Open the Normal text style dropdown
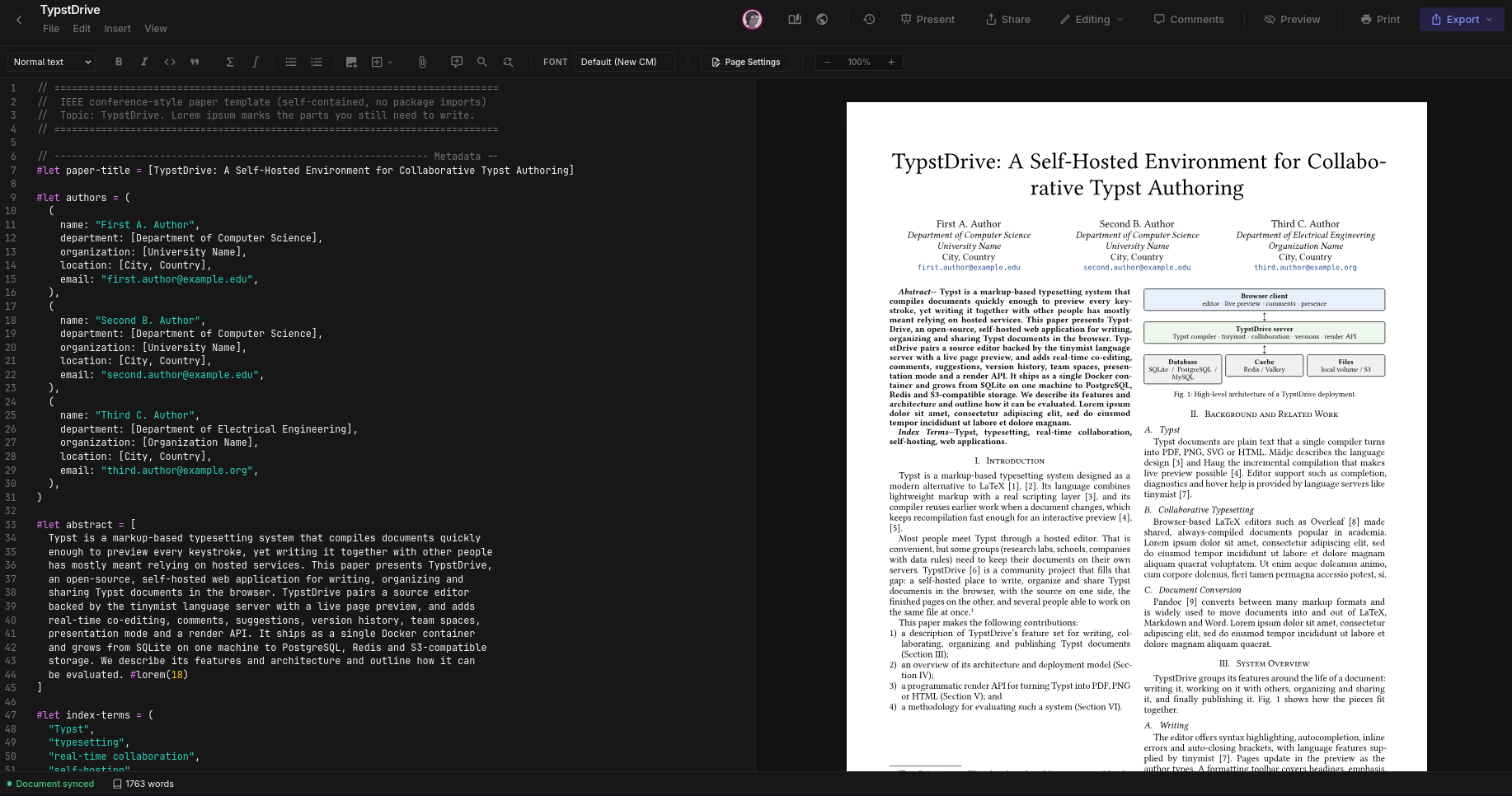 point(51,62)
